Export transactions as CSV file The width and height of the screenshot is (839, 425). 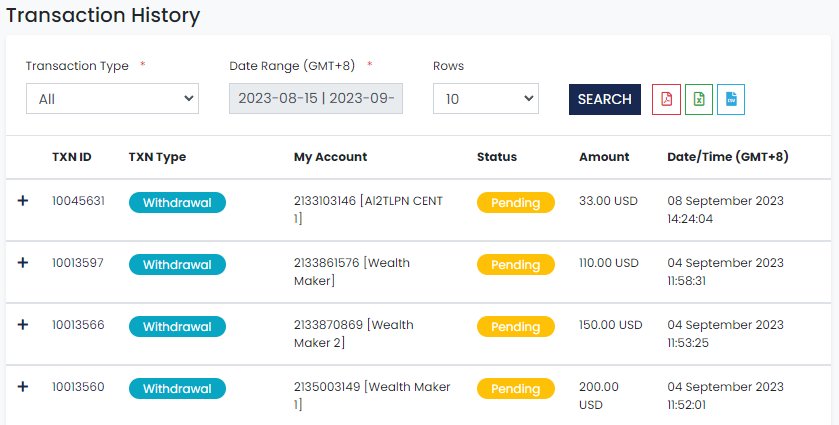click(731, 99)
